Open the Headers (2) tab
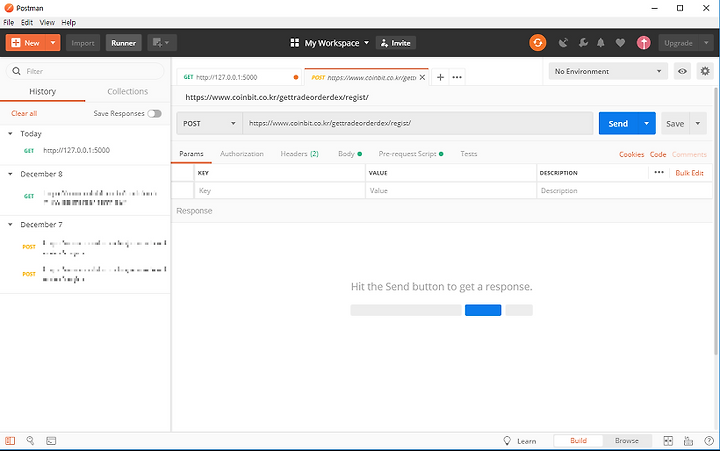This screenshot has width=720, height=451. click(x=299, y=154)
